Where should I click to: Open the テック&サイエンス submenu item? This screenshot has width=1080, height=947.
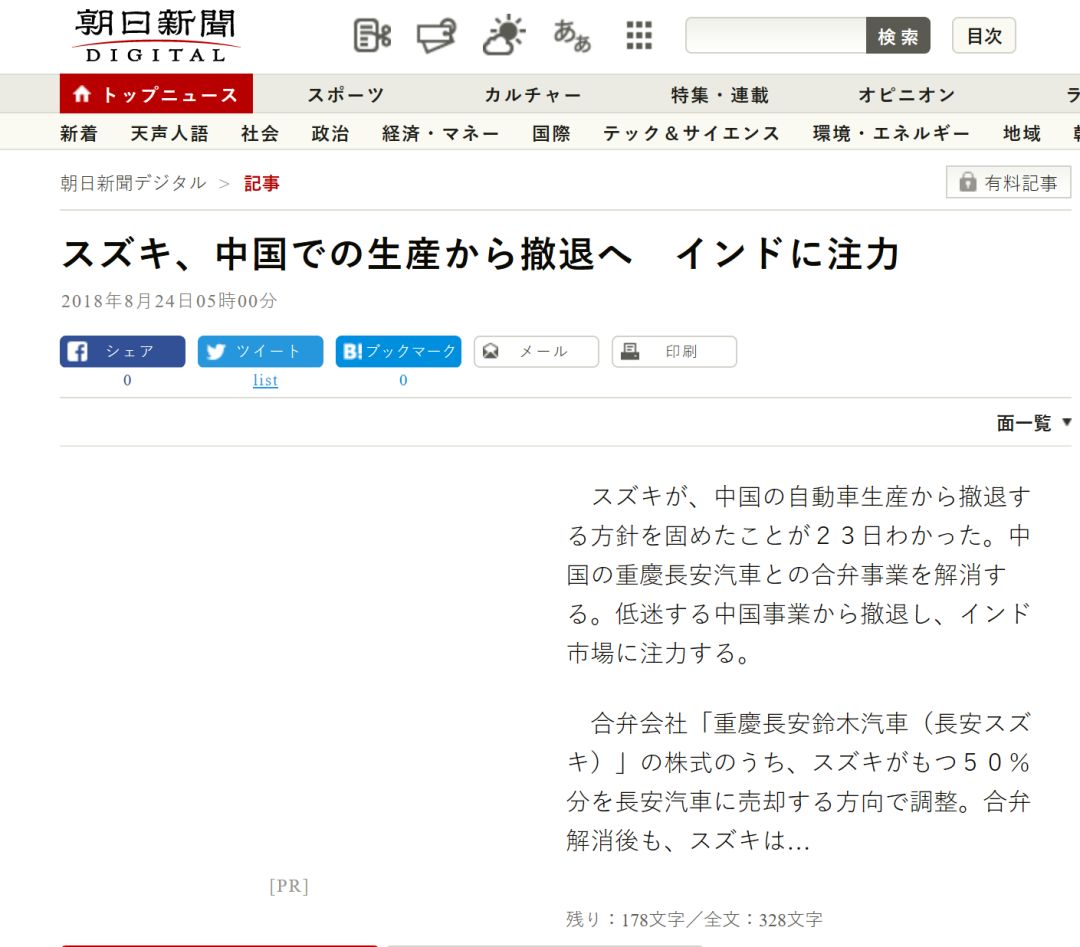pos(691,133)
